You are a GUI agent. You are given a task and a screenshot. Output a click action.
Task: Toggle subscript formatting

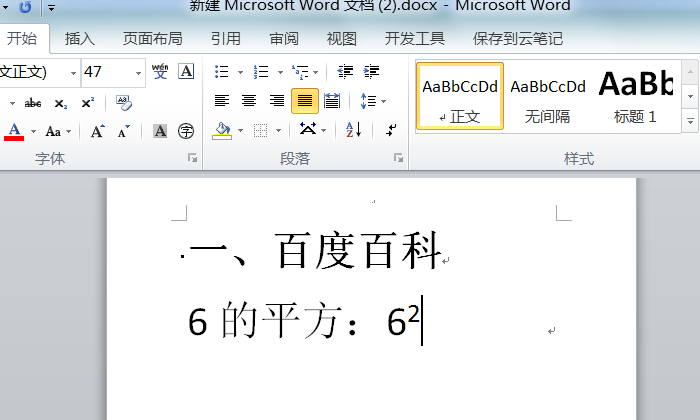pos(61,103)
